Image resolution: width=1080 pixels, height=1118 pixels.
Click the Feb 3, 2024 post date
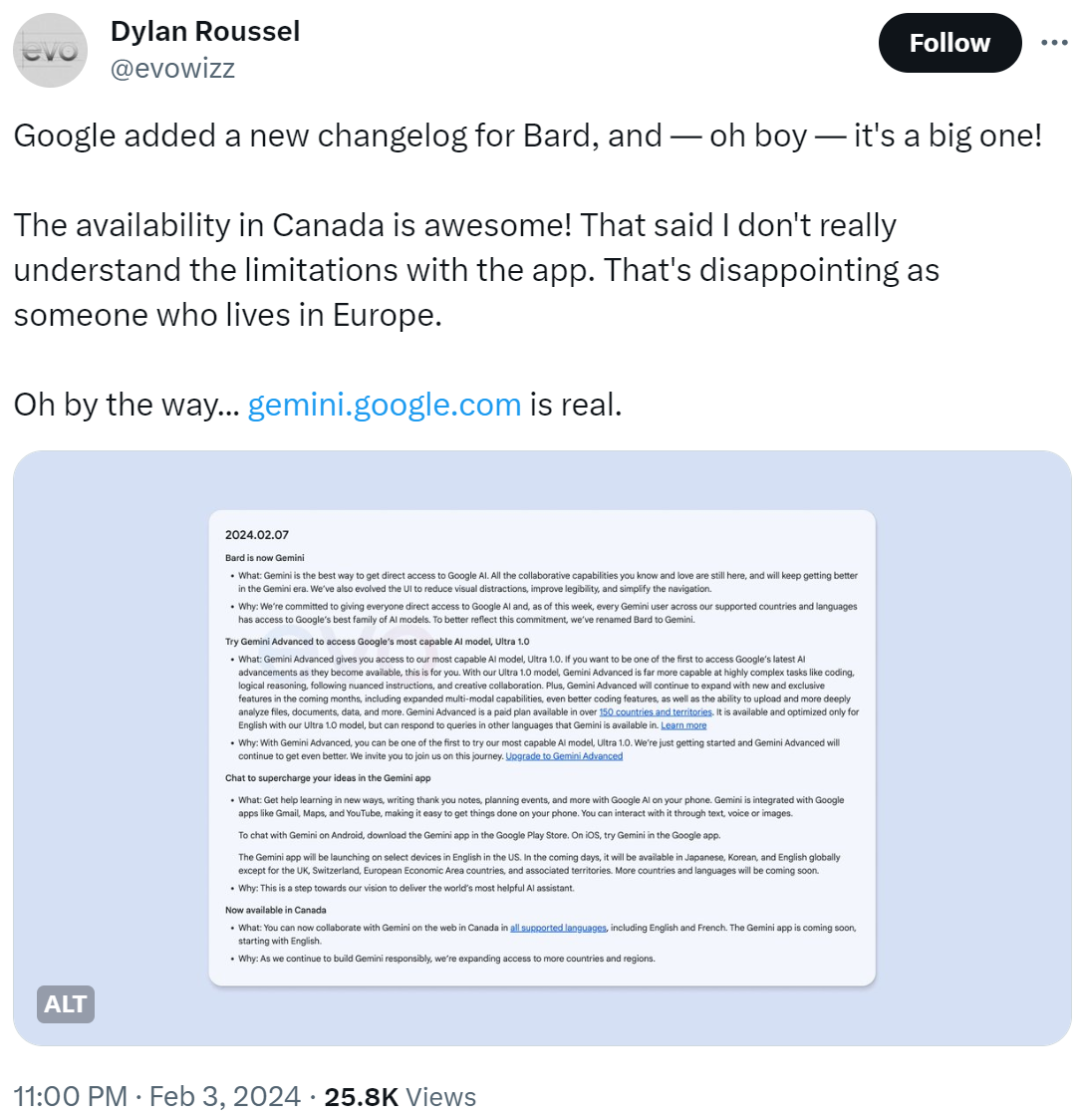point(224,1096)
